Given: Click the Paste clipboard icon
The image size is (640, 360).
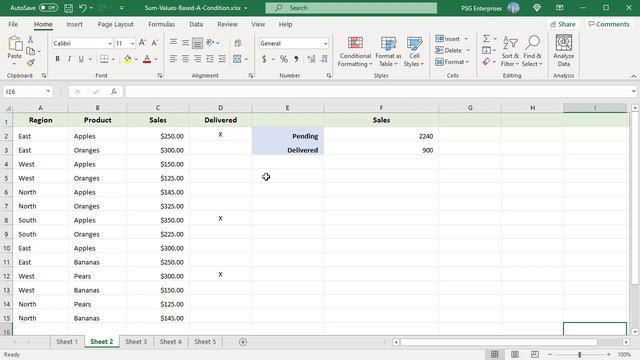Looking at the screenshot, I should (15, 44).
